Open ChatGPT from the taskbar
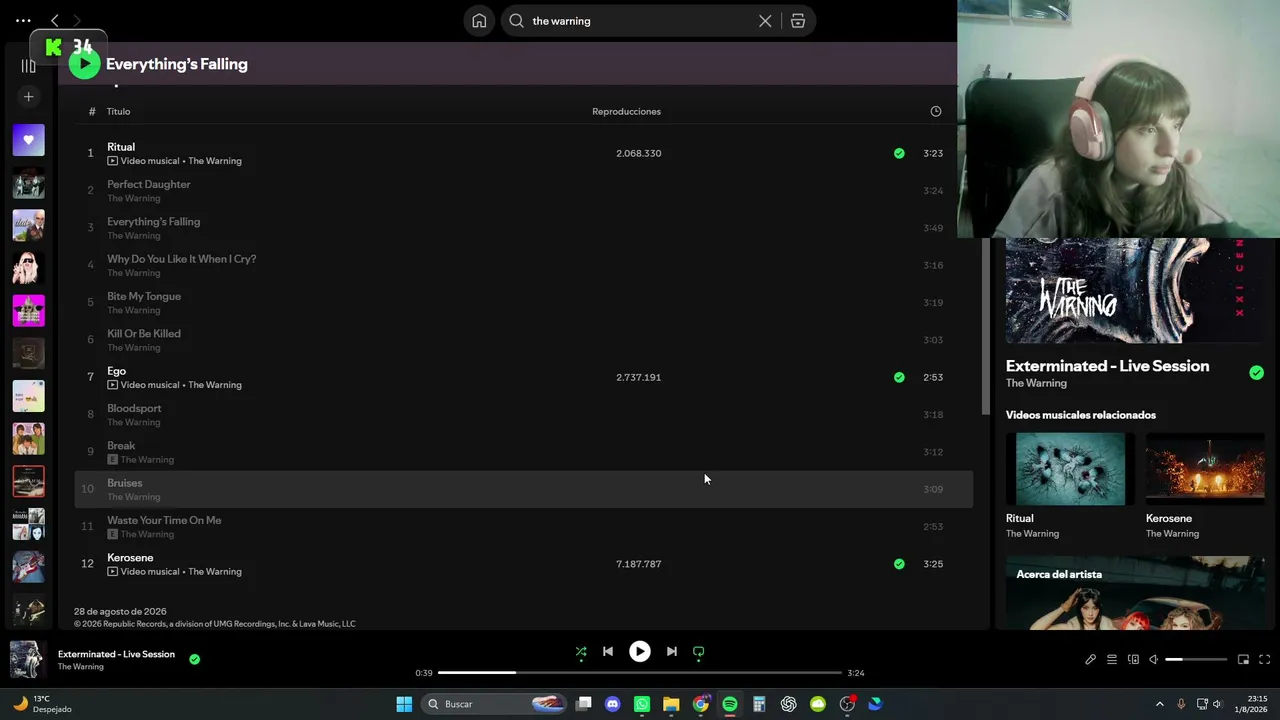Viewport: 1280px width, 720px height. [x=789, y=704]
